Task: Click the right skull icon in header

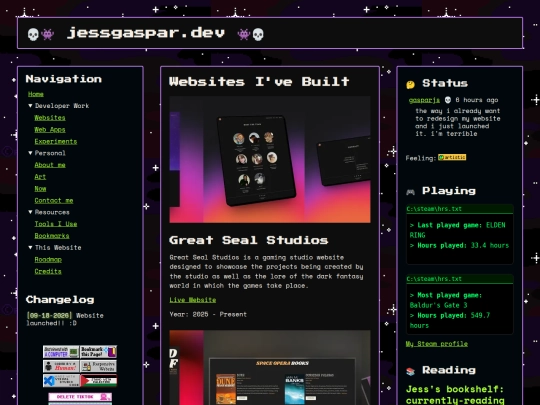Action: click(x=258, y=34)
